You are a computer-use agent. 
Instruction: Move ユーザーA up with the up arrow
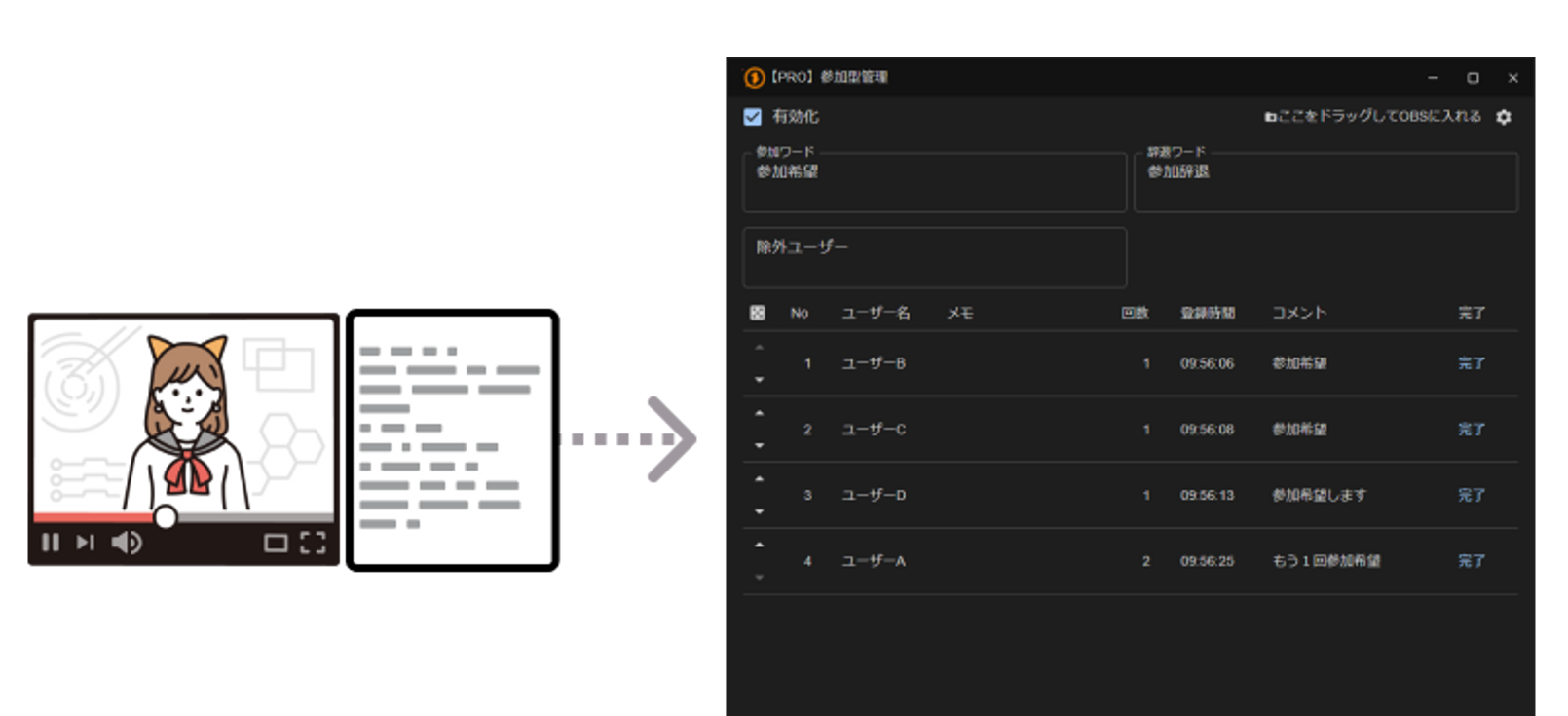pos(760,545)
